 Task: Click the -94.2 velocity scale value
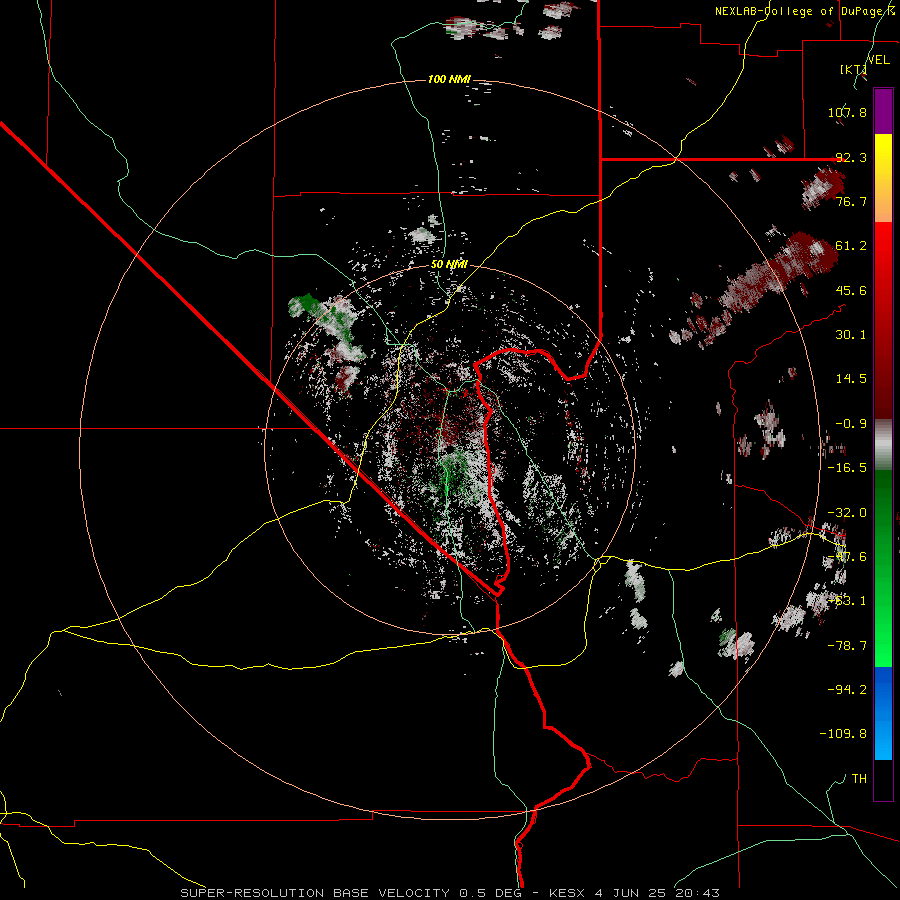coord(847,690)
